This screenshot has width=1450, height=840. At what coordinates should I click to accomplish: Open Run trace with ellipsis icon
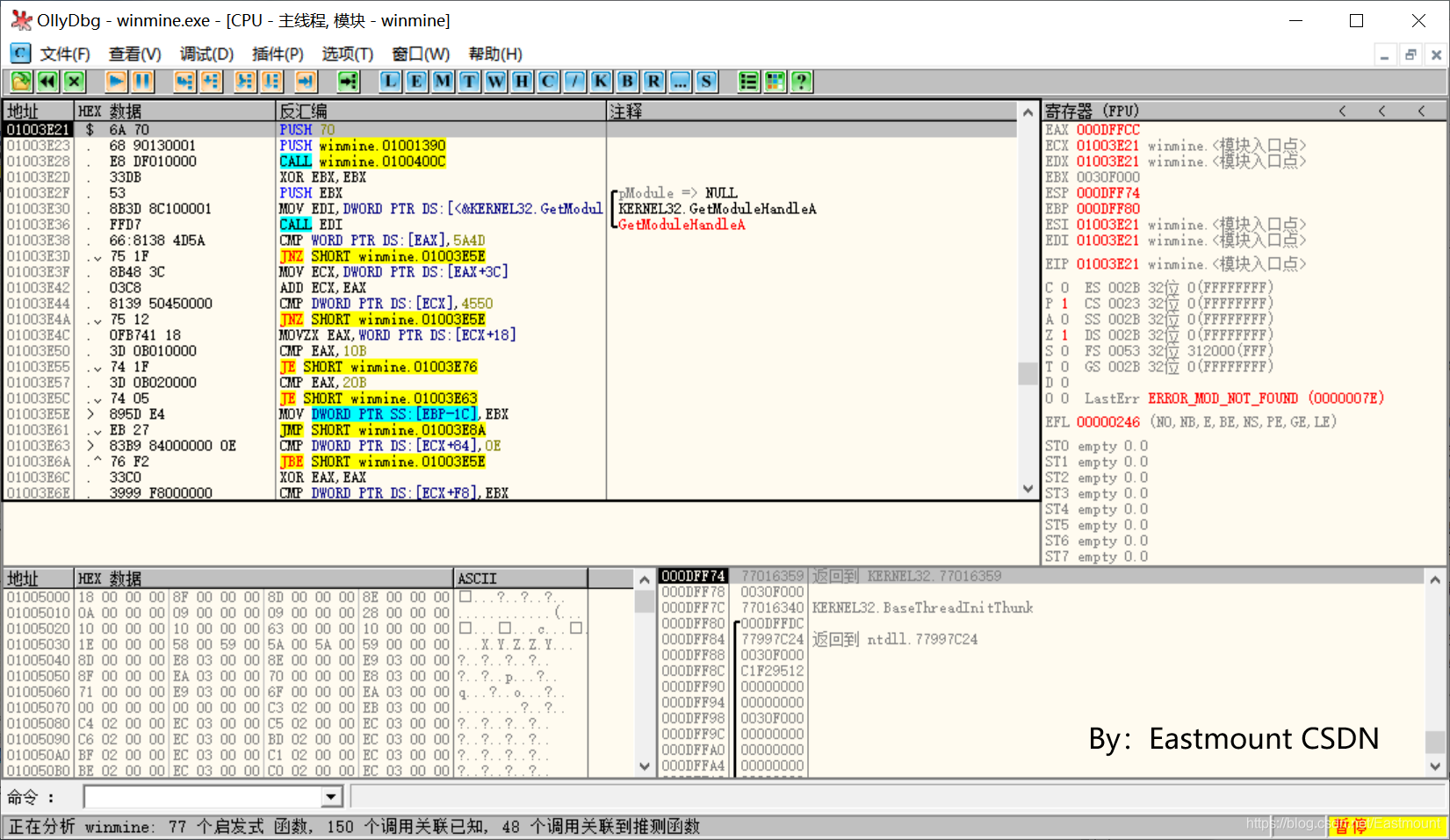click(x=680, y=82)
